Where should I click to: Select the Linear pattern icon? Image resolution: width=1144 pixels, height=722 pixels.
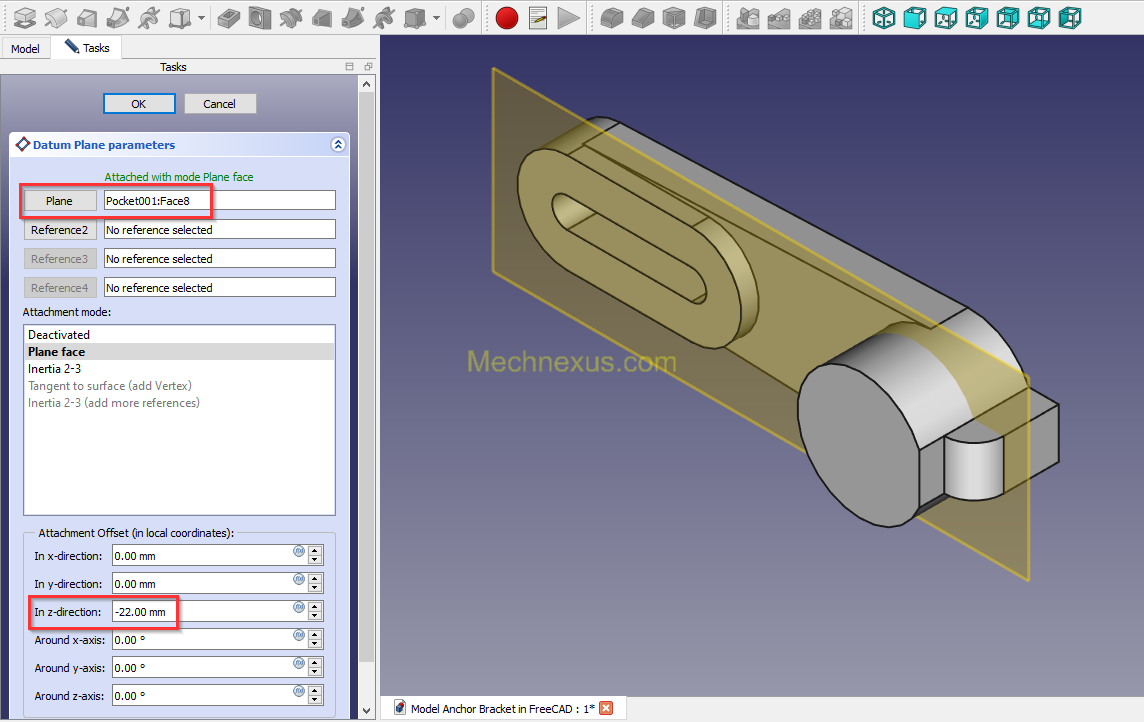click(778, 18)
